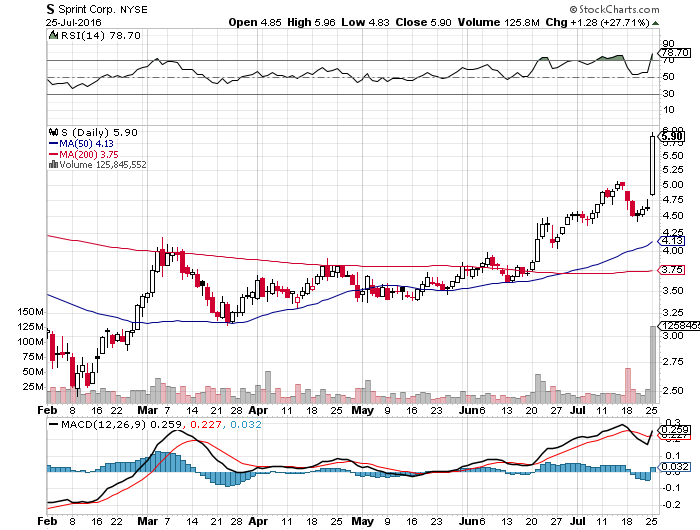Click the '75M' volume axis label
The height and width of the screenshot is (530, 700).
coord(33,357)
